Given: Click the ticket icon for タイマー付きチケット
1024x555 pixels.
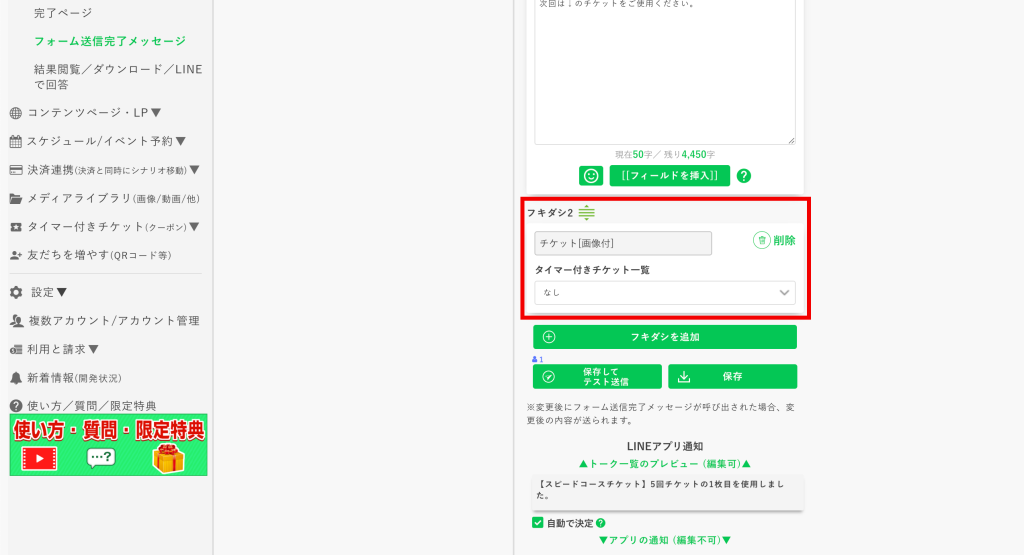Looking at the screenshot, I should (x=16, y=227).
